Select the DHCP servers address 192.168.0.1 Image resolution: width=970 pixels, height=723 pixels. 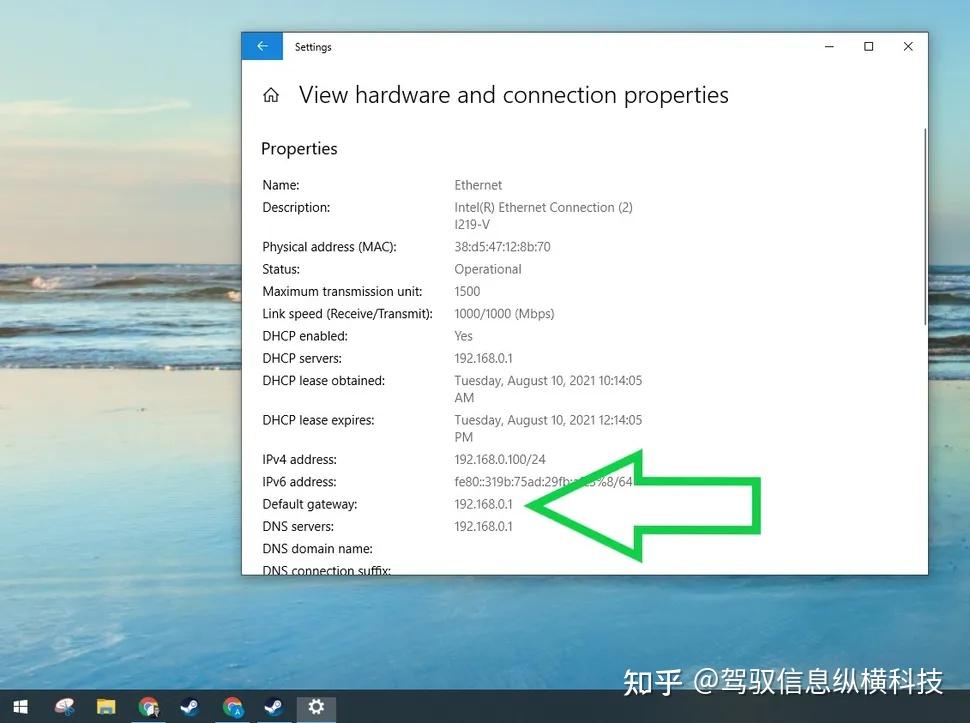[x=483, y=358]
